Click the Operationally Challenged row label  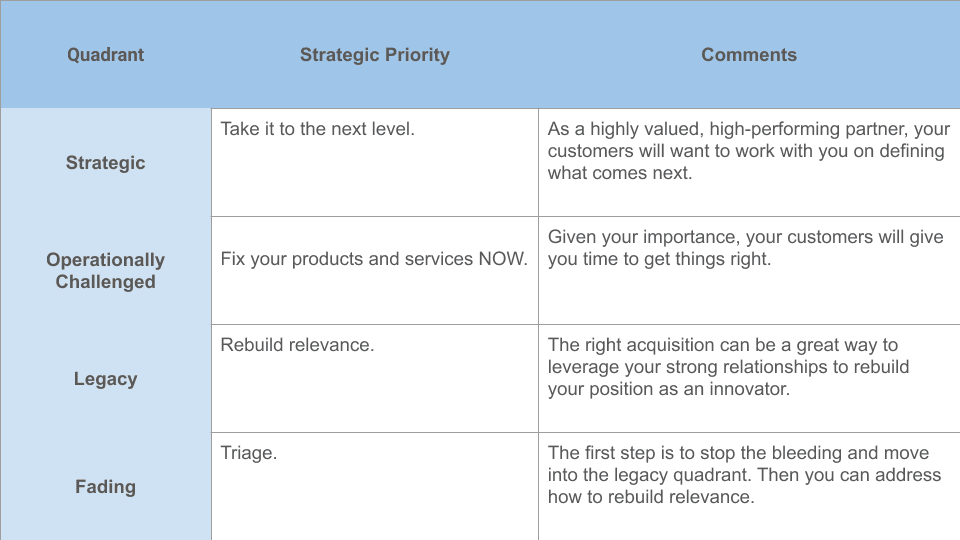(x=105, y=271)
